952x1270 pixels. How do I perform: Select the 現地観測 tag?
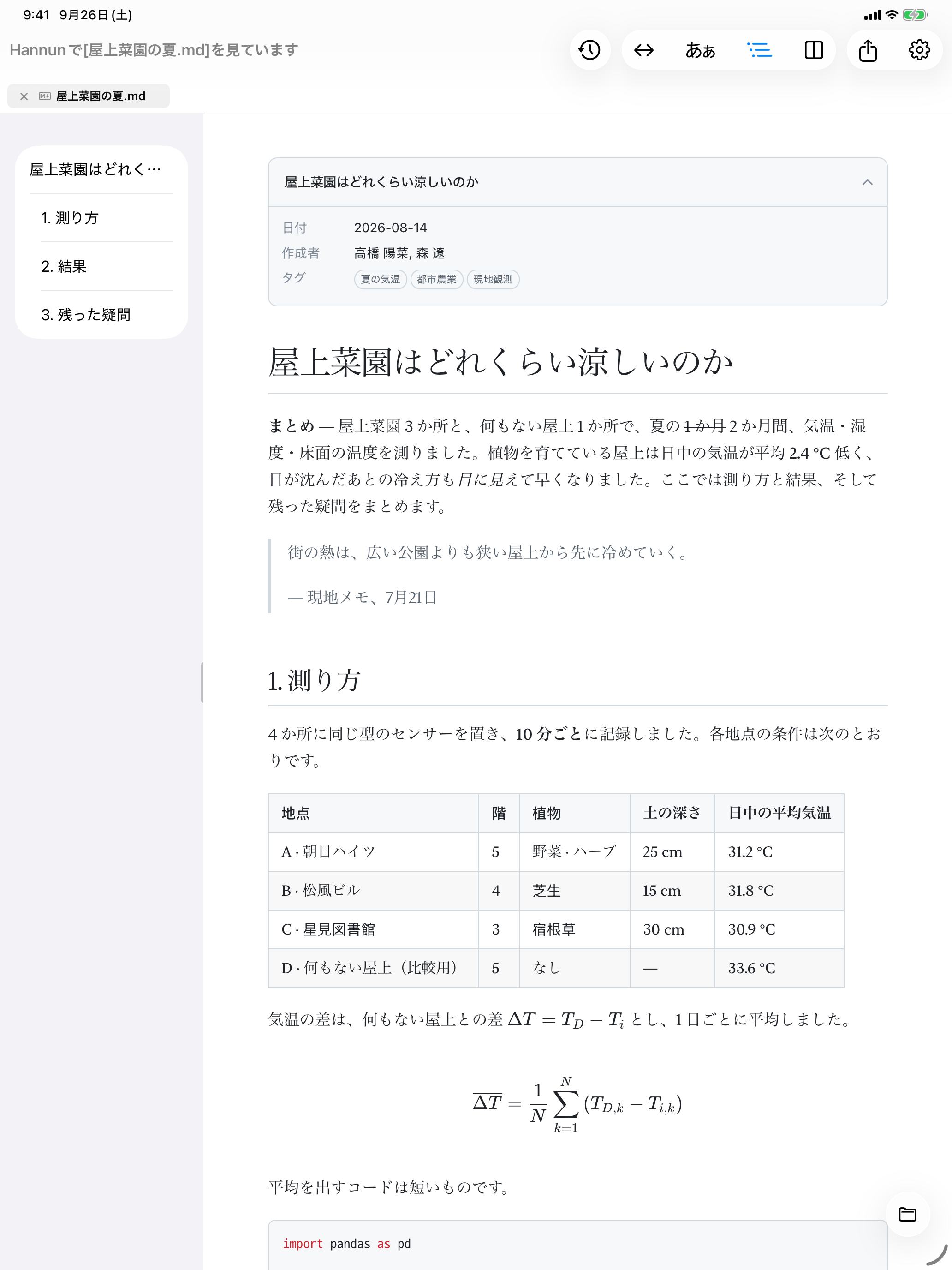pyautogui.click(x=493, y=280)
